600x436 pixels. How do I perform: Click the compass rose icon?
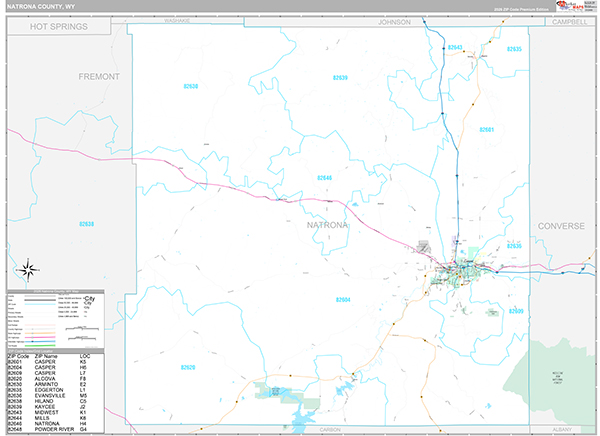pos(28,268)
